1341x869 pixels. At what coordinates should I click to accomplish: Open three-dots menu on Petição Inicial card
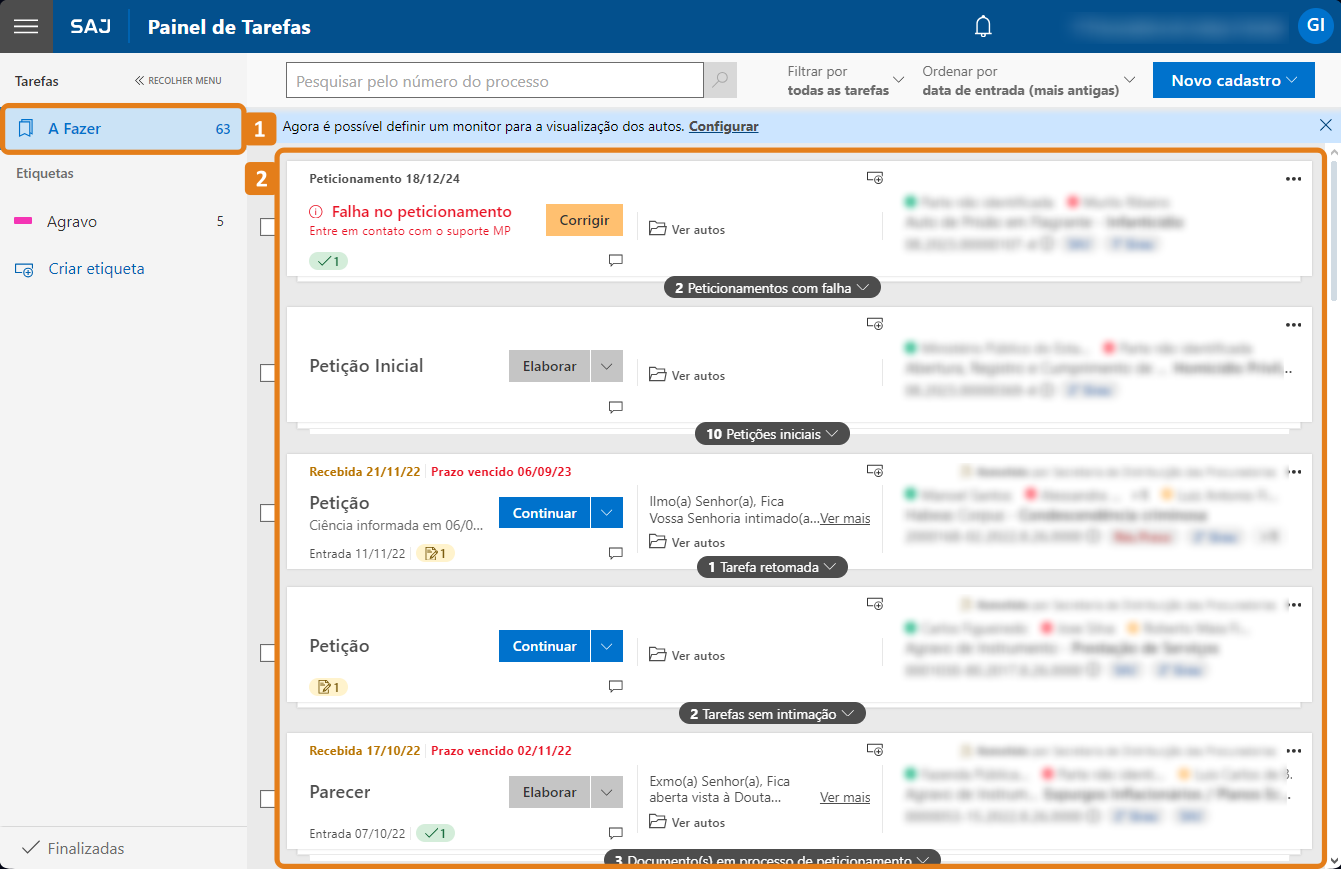[1293, 325]
